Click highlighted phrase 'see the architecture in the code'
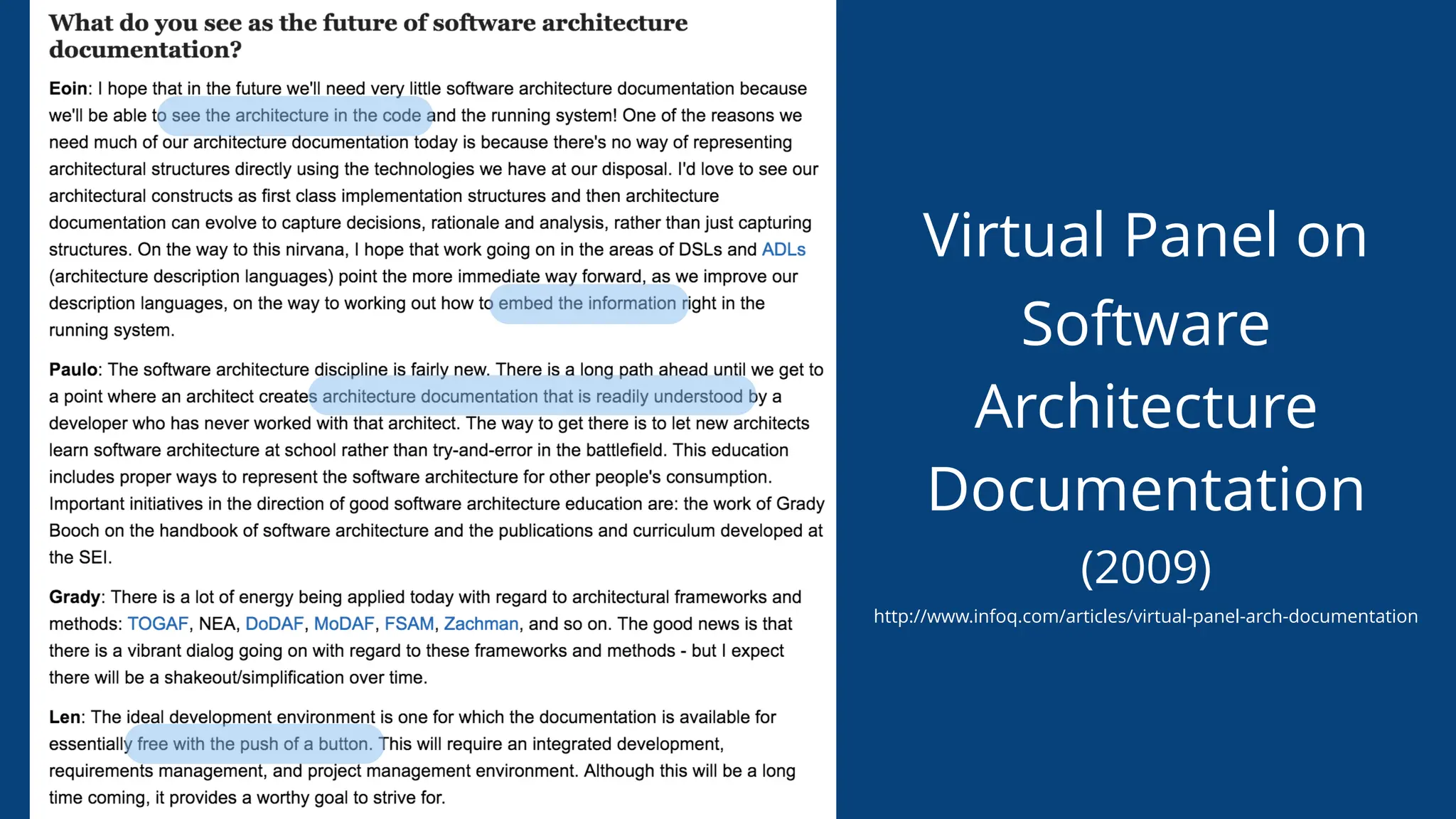Image resolution: width=1456 pixels, height=819 pixels. coord(296,115)
